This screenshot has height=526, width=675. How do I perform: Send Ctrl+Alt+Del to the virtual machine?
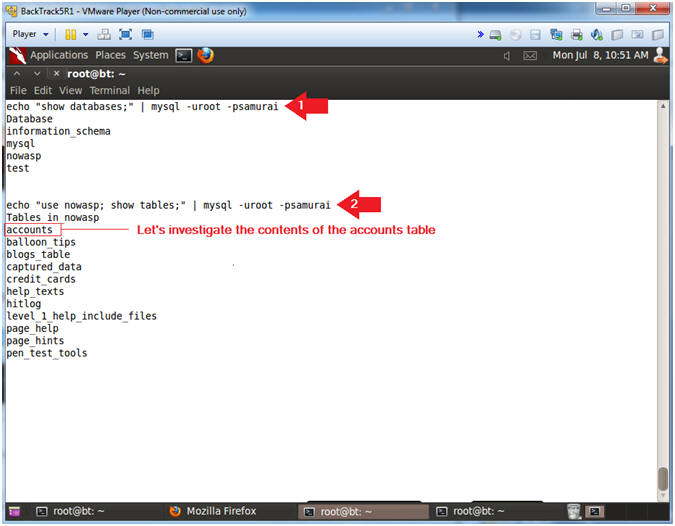(x=104, y=34)
